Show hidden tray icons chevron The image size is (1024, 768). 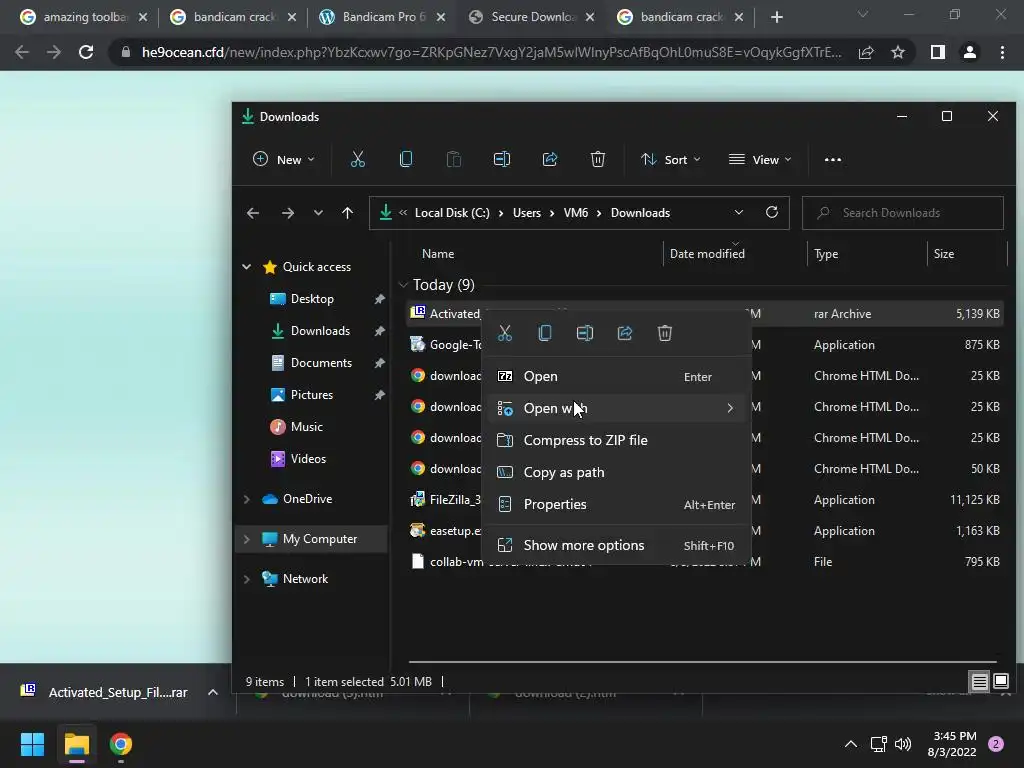[851, 744]
